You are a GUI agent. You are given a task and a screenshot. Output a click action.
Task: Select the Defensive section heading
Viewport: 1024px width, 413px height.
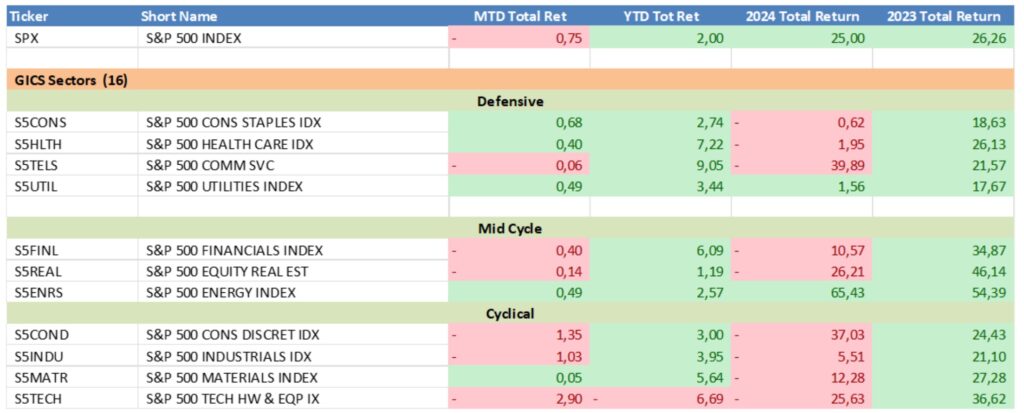tap(510, 101)
